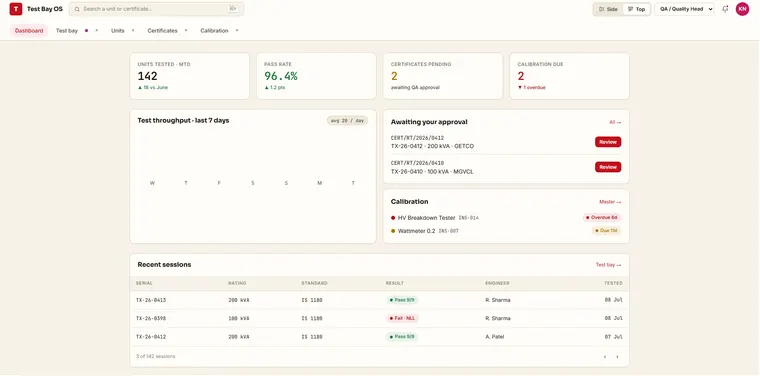This screenshot has height=376, width=760.
Task: Select the Dashboard tab
Action: [29, 31]
